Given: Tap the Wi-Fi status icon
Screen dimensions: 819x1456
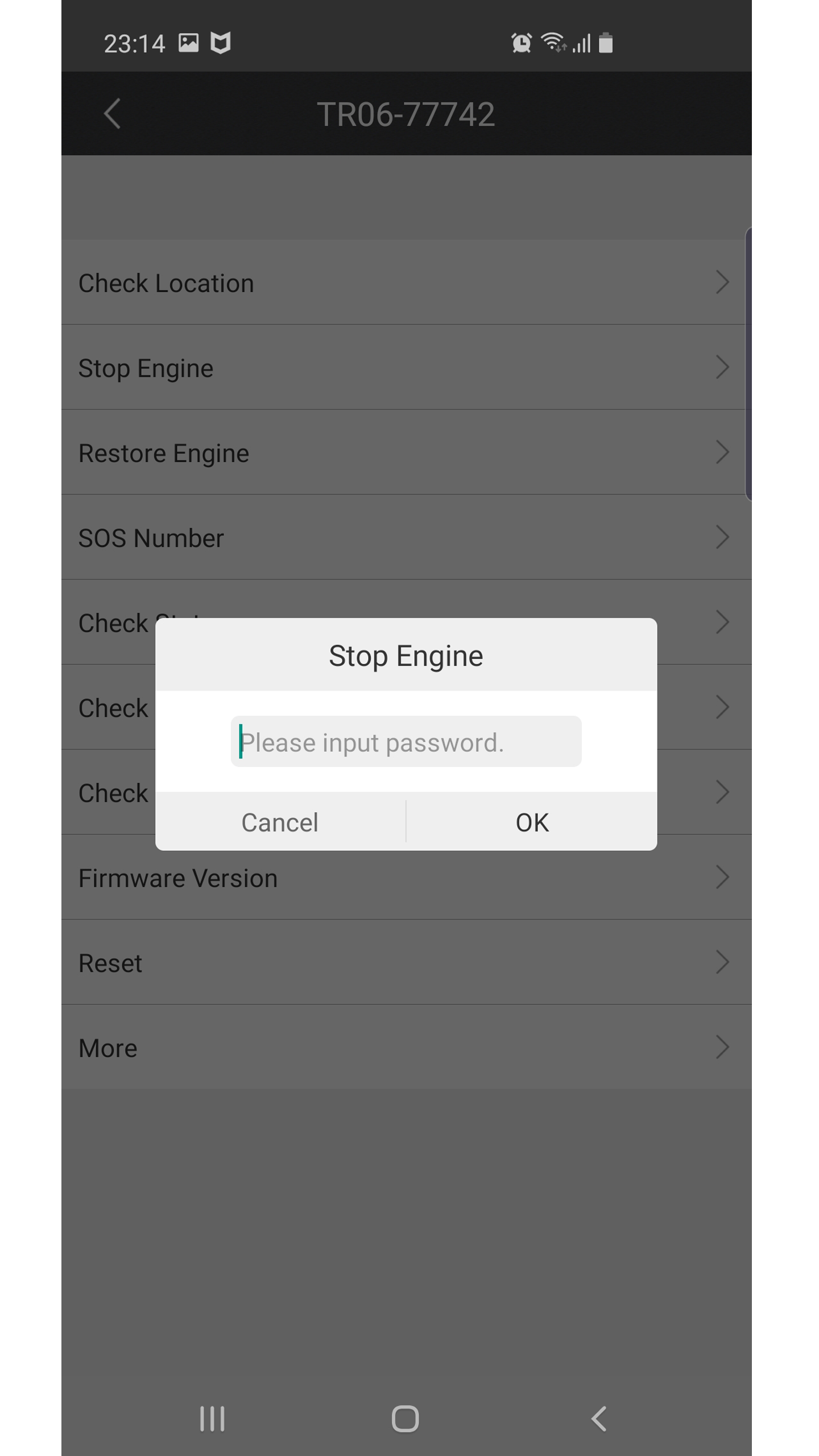Looking at the screenshot, I should 553,43.
